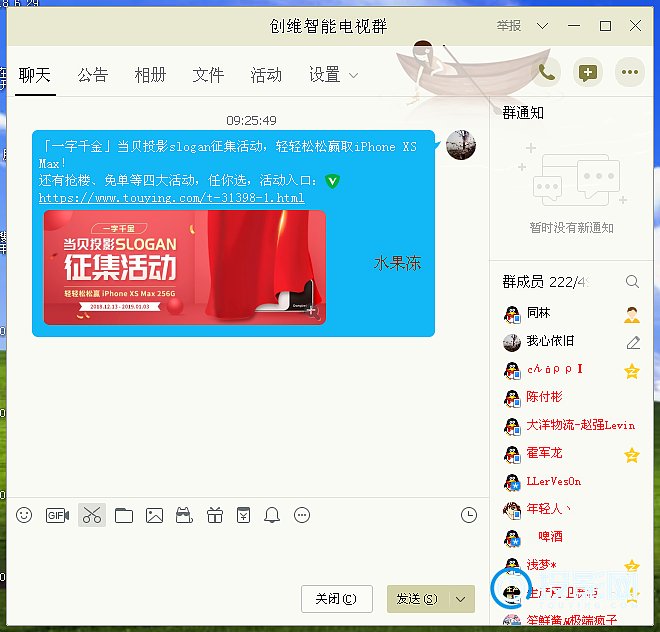Open the title bar dropdown arrow menu
The image size is (660, 632).
[543, 26]
